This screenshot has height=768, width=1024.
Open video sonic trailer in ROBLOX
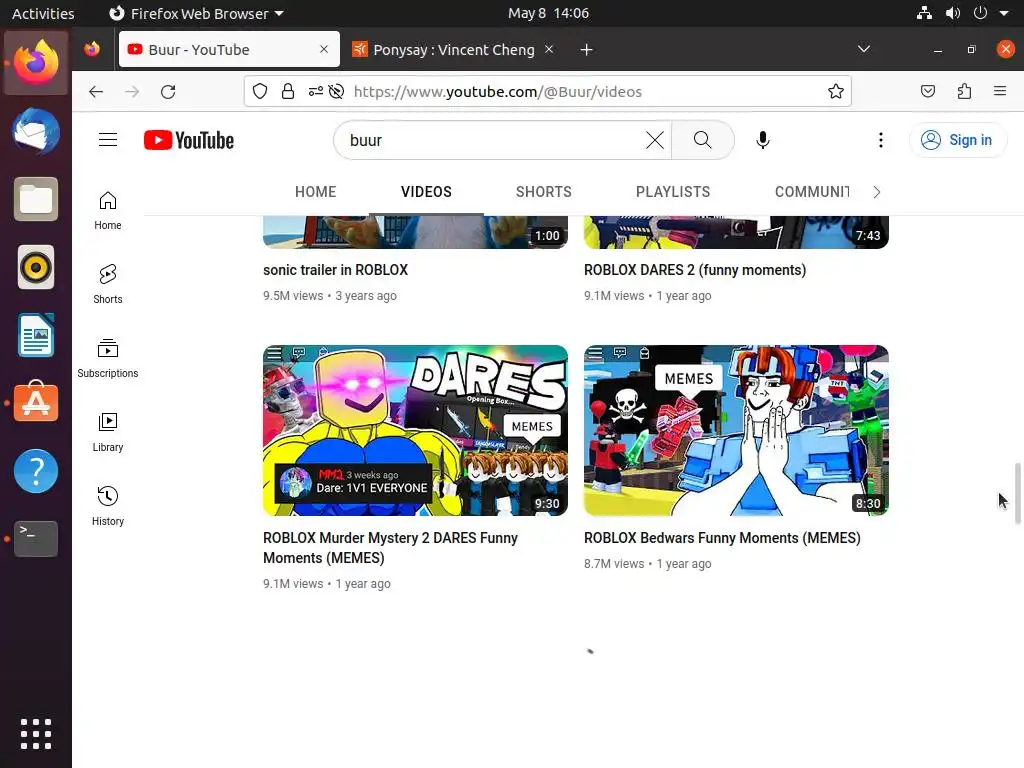(x=335, y=270)
